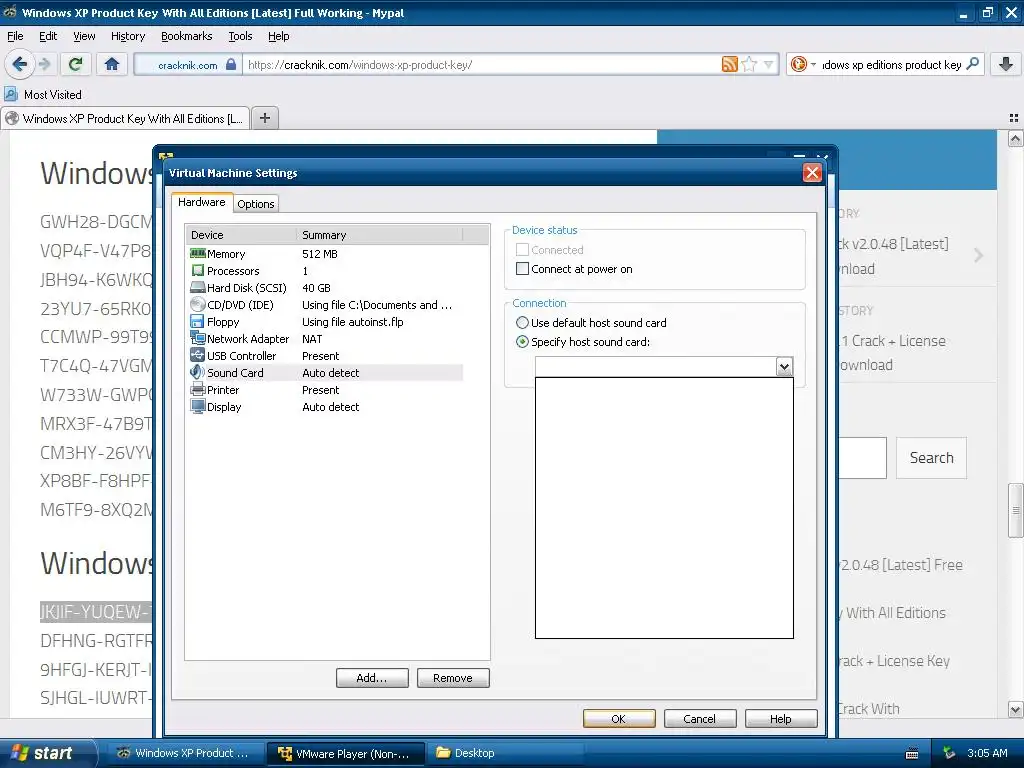Reload the page with refresh icon
This screenshot has height=768, width=1024.
(x=75, y=64)
